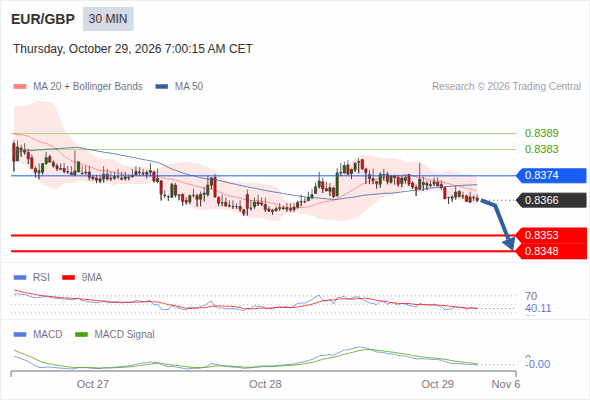The image size is (590, 400).
Task: Click the red 0.8348 support price tag
Action: [551, 251]
